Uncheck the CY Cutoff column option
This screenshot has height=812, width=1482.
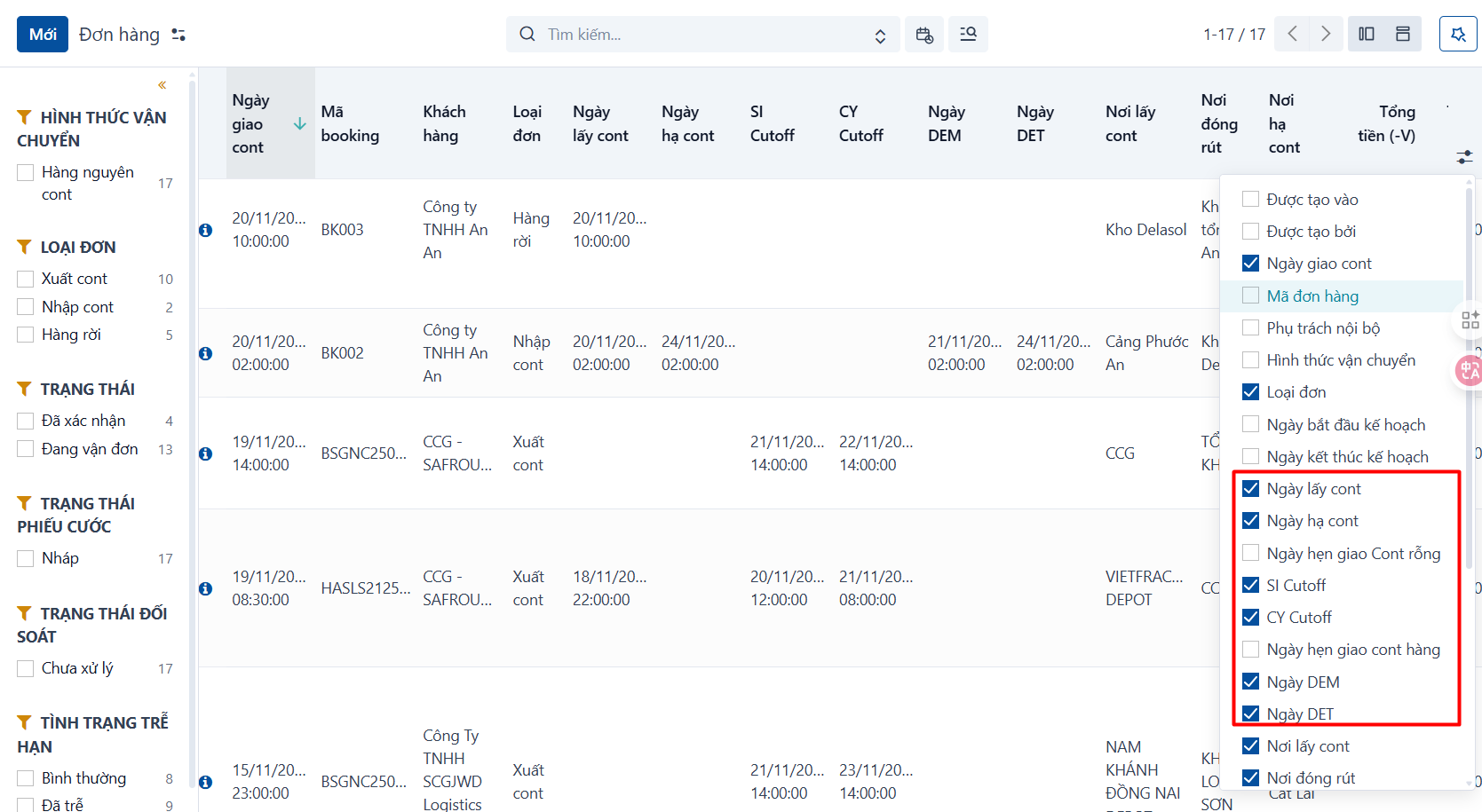(x=1250, y=618)
